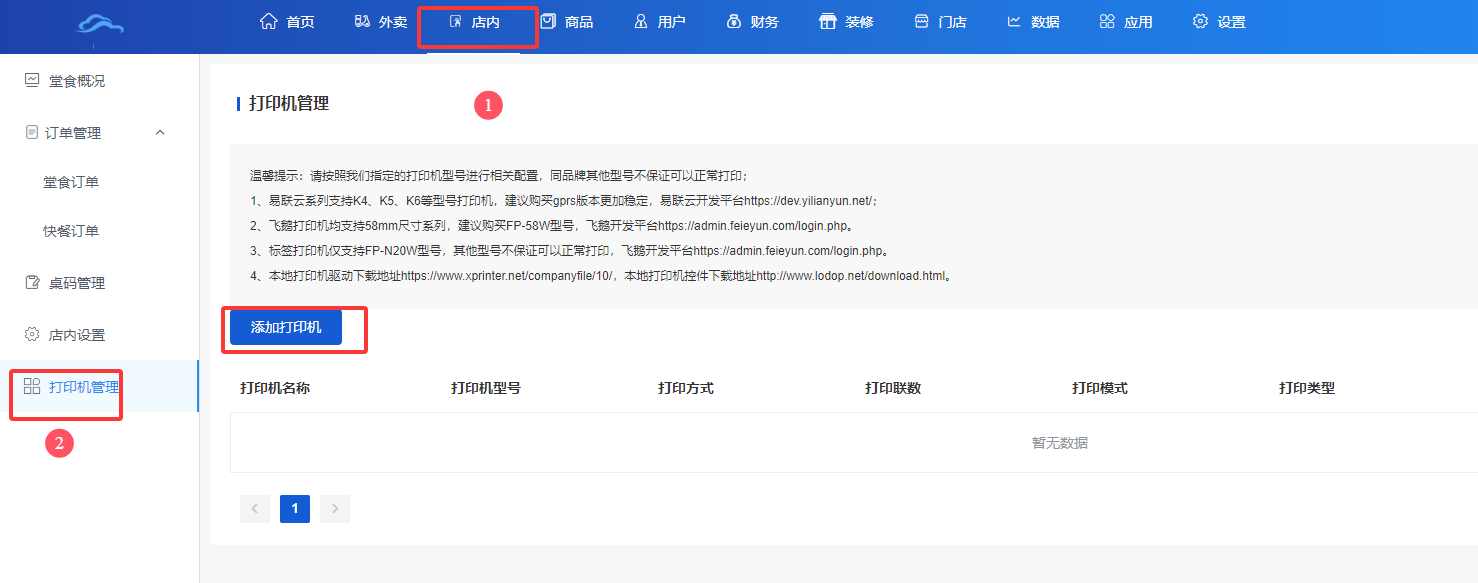Open the 数据 menu
1478x583 pixels.
tap(1045, 22)
